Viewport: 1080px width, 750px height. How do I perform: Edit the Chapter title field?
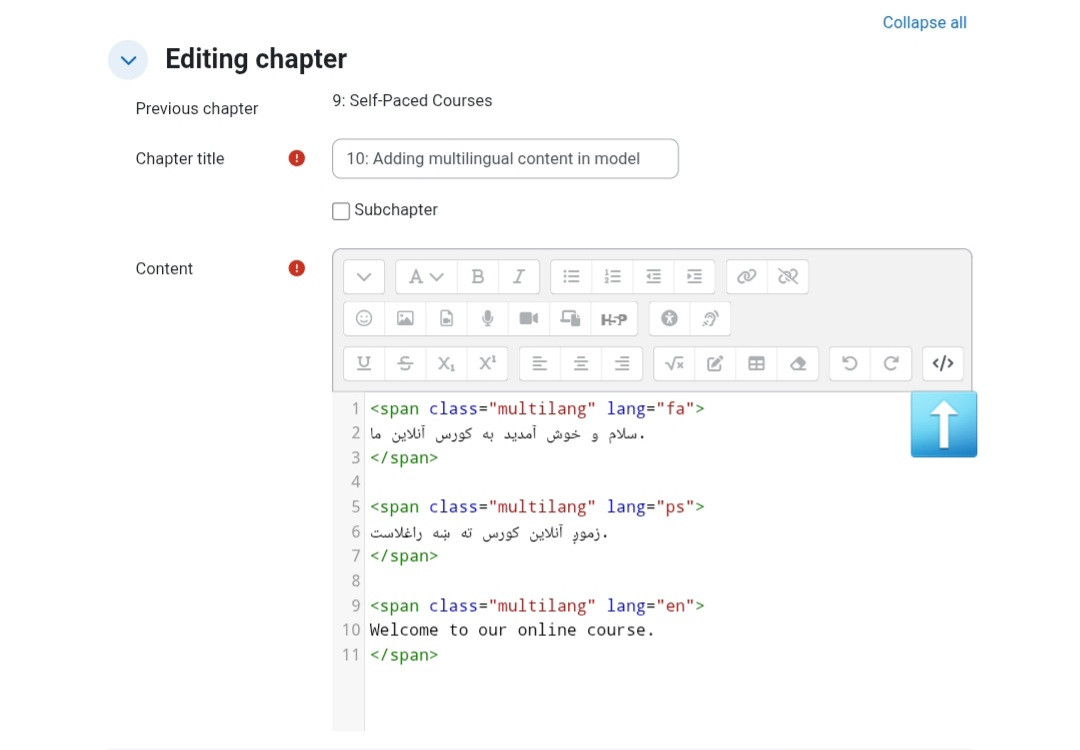[x=505, y=158]
